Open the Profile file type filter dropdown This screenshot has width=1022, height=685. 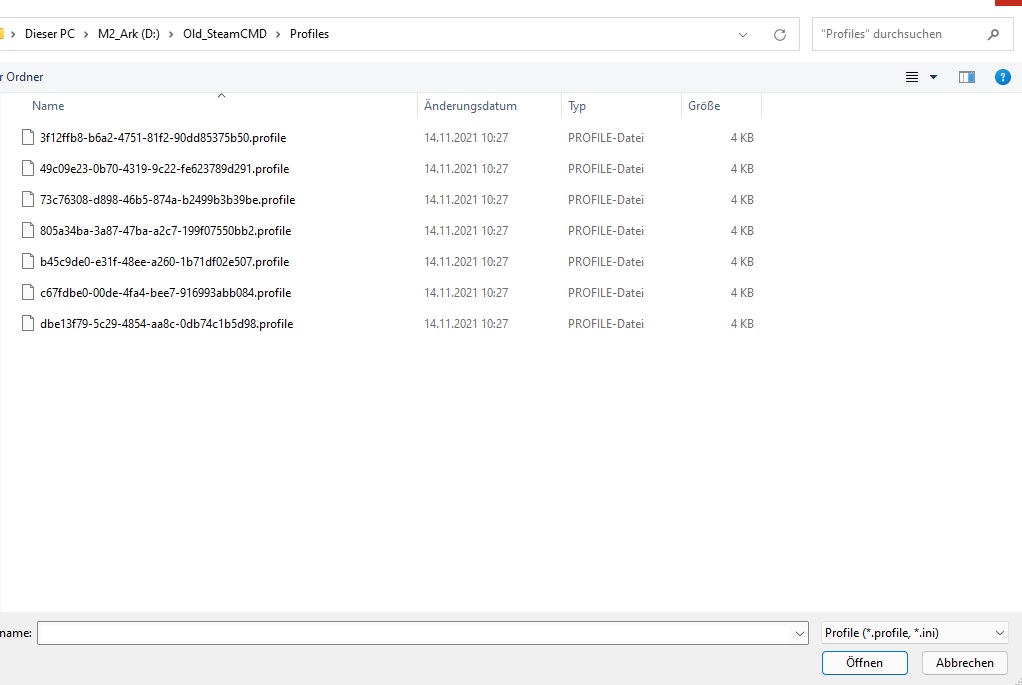[914, 633]
